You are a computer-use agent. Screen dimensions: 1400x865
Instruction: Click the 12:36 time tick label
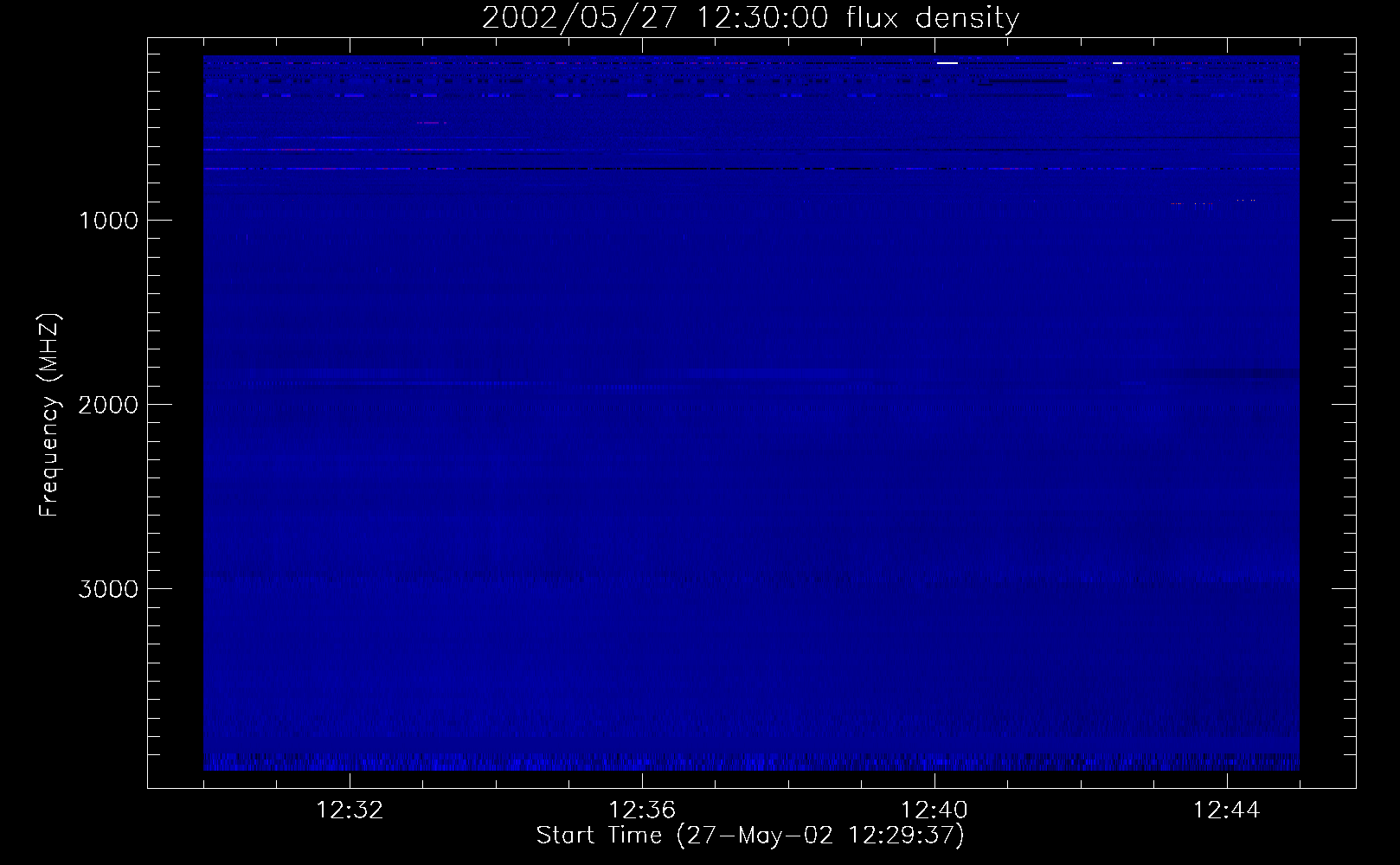[x=642, y=811]
